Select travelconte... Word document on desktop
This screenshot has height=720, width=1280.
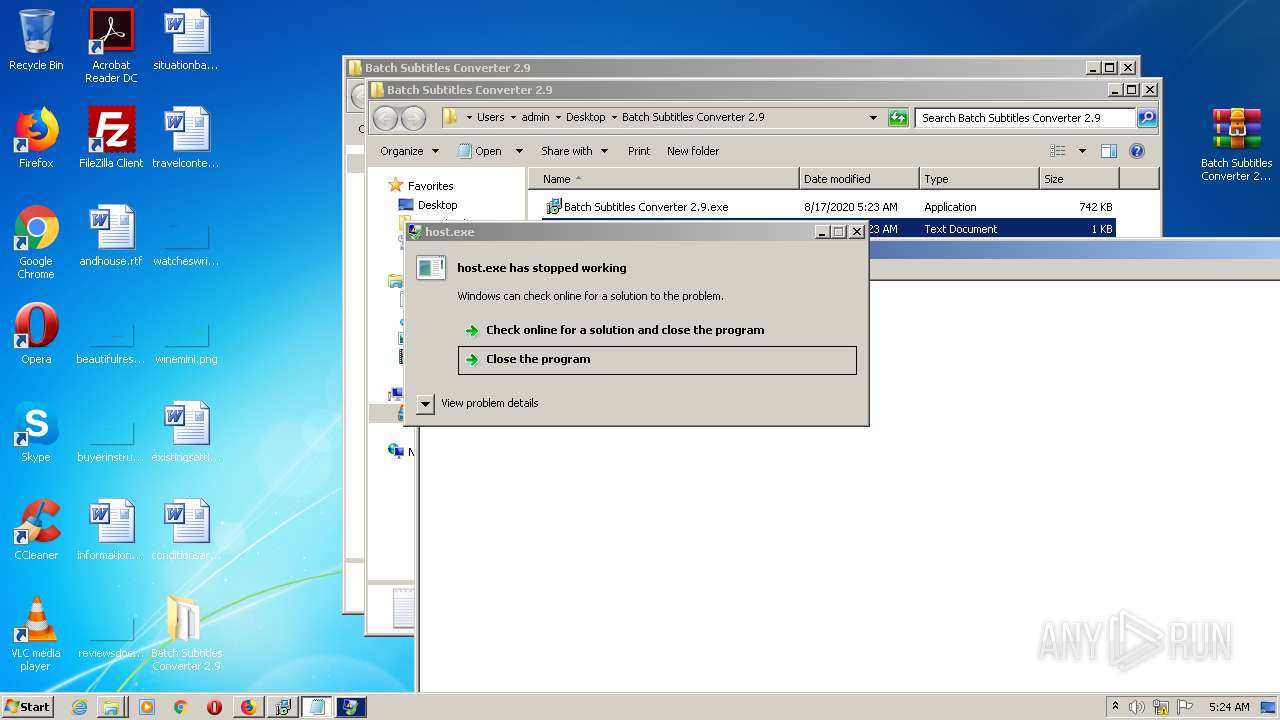(x=186, y=138)
